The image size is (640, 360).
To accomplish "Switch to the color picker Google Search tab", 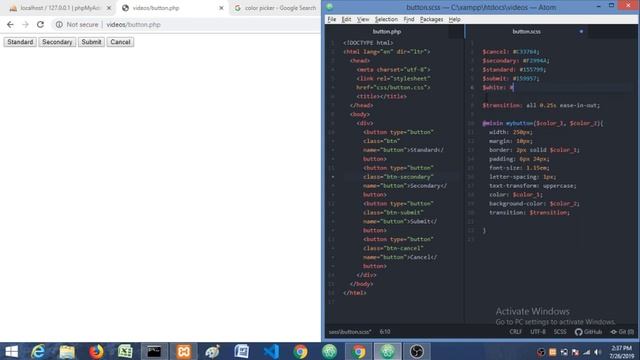I will pyautogui.click(x=277, y=8).
